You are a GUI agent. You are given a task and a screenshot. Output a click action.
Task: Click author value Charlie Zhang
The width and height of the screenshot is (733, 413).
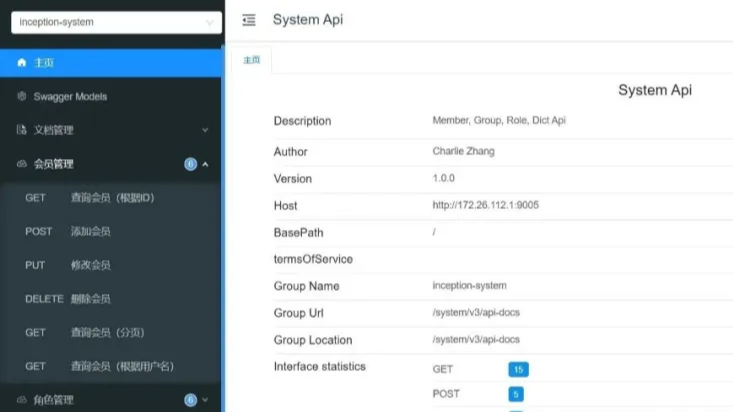463,151
